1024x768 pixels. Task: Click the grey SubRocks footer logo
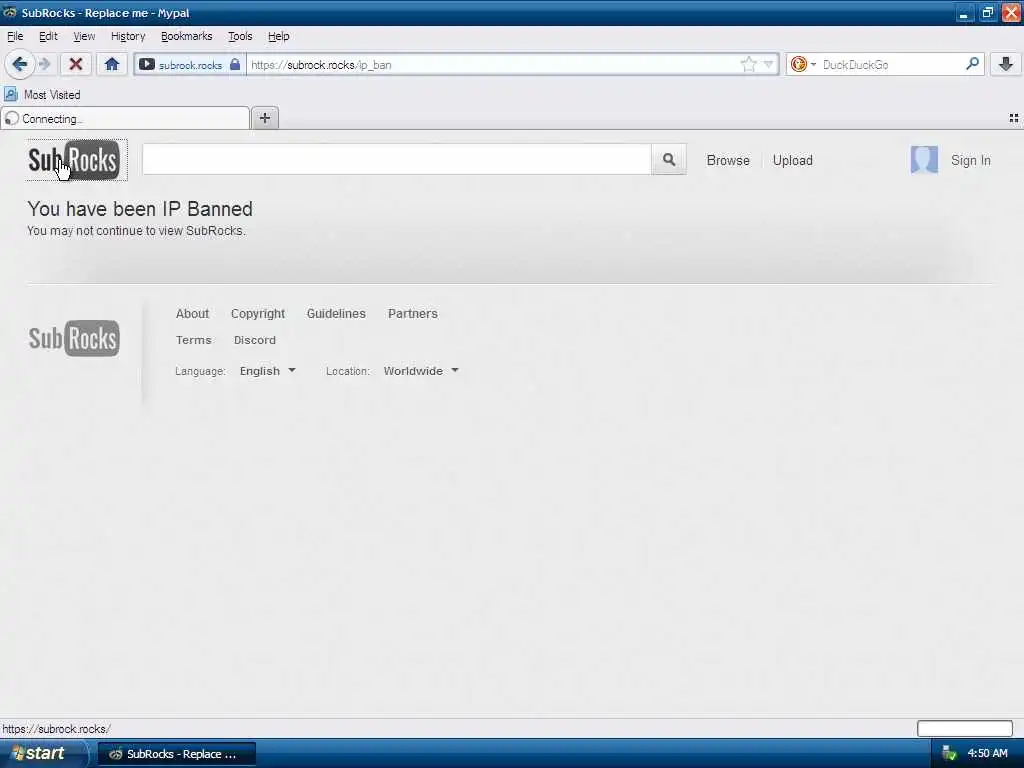tap(74, 338)
